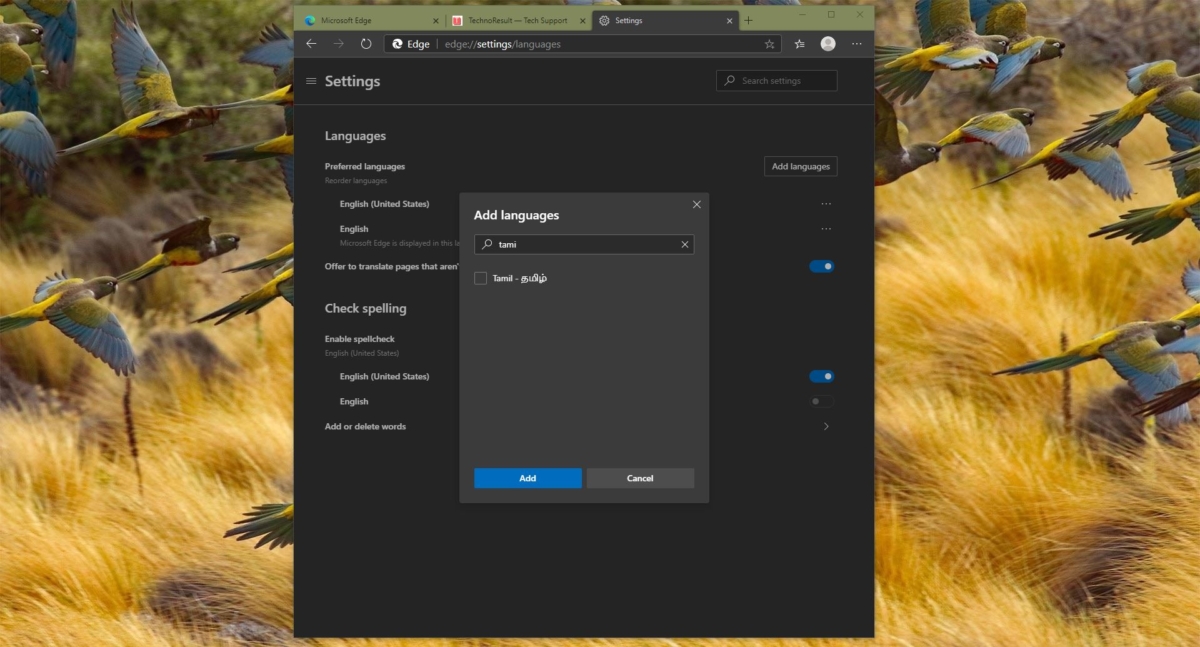Open options for English (United States) language
The width and height of the screenshot is (1200, 647).
point(826,203)
